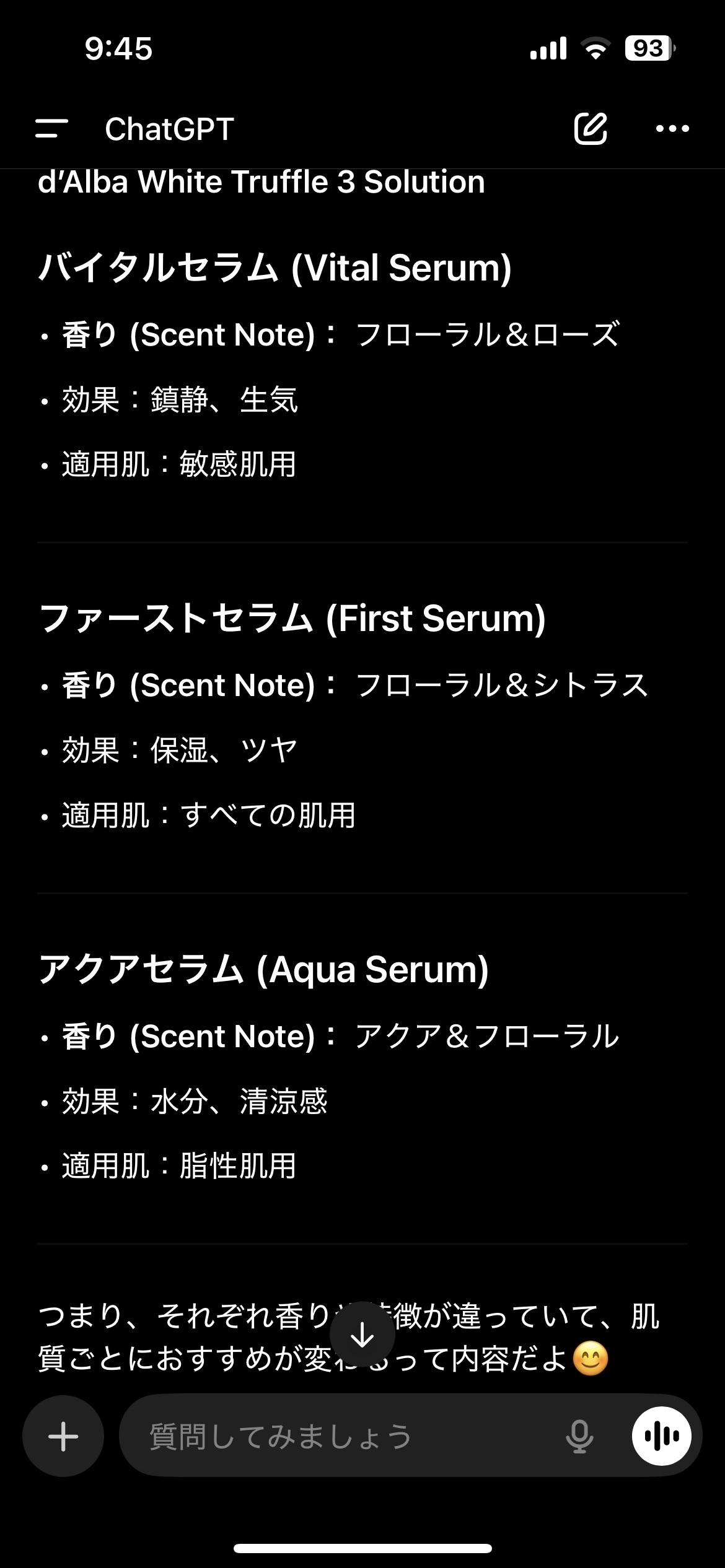
Task: Tap the フローラル＆ローズ scent text
Action: click(x=487, y=334)
